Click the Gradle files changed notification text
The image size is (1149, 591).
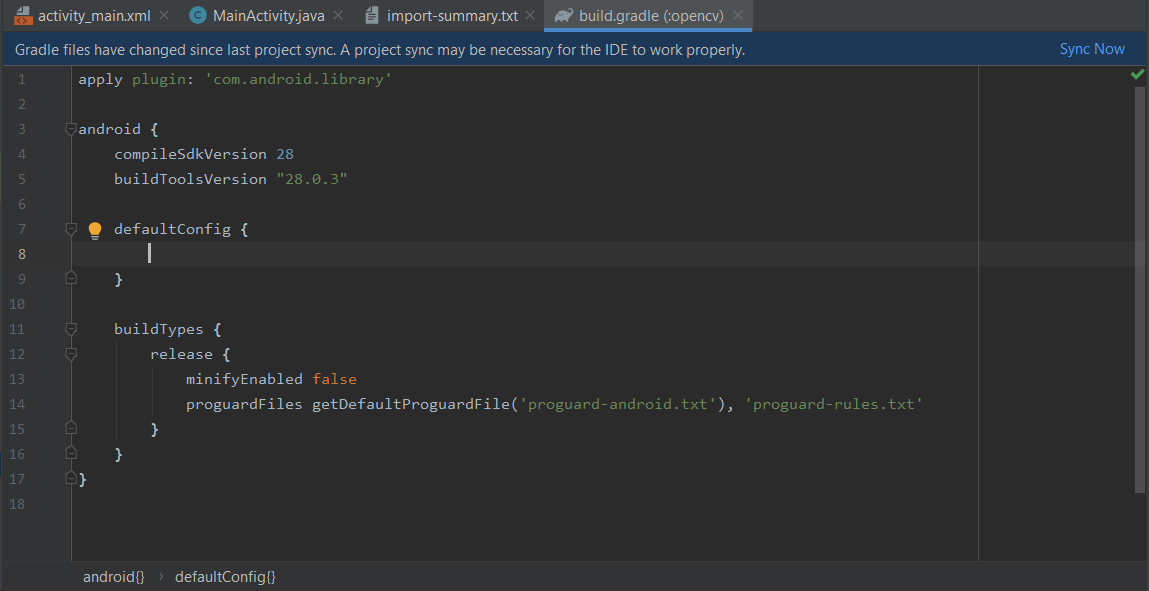[380, 50]
